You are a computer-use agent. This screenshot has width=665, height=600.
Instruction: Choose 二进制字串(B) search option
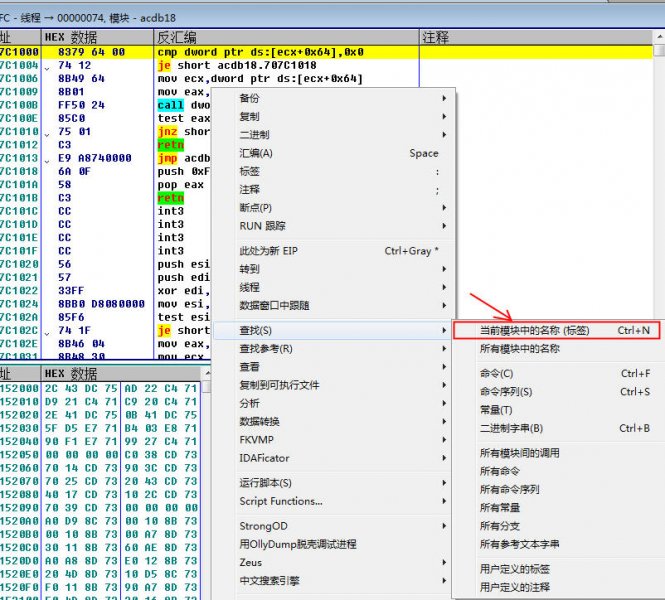tap(557, 428)
